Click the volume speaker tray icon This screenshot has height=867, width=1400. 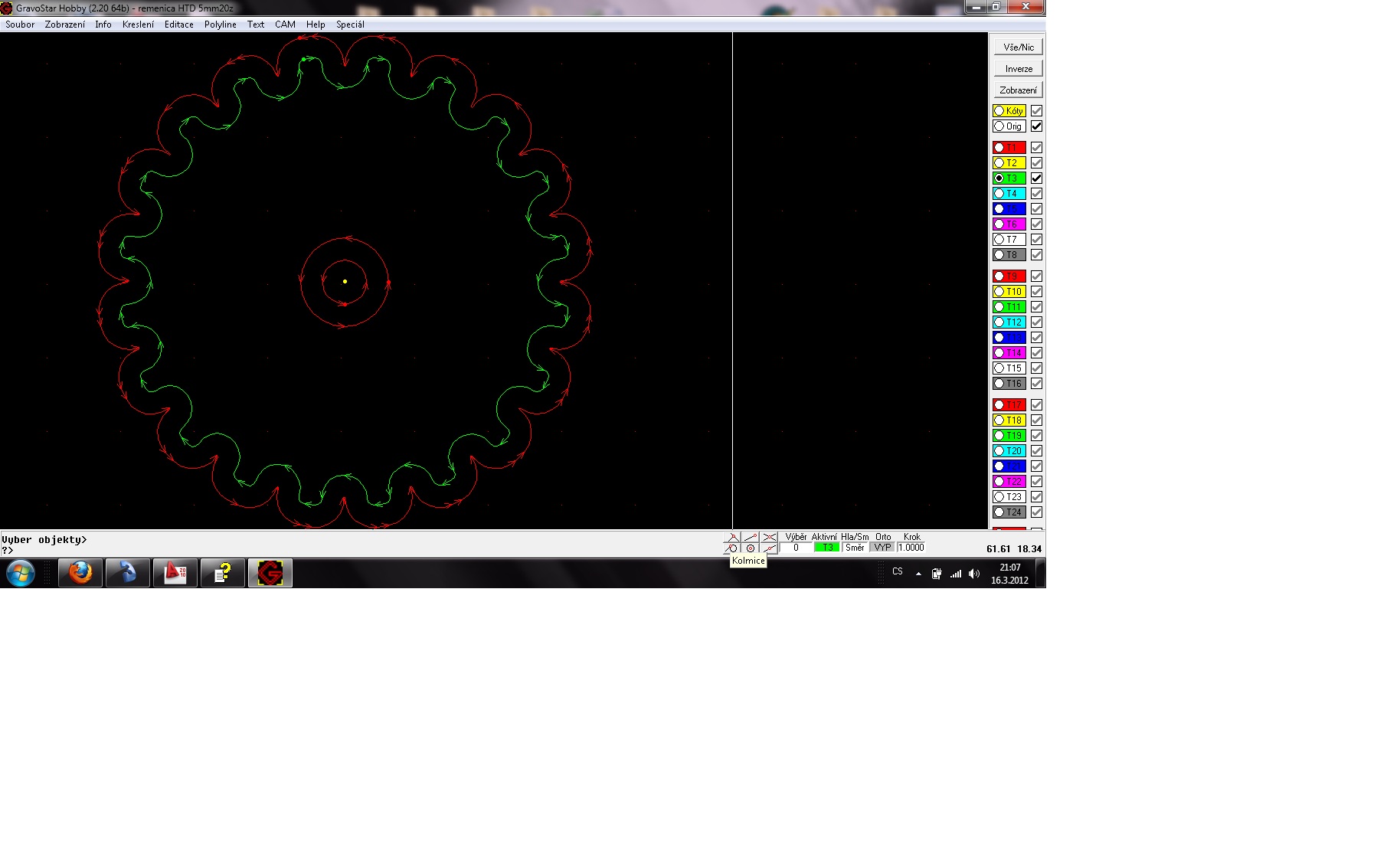(x=974, y=574)
